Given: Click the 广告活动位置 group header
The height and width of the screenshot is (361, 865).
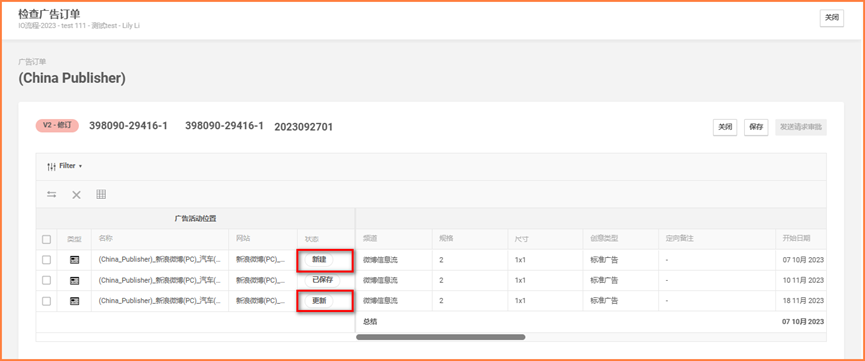Looking at the screenshot, I should click(x=195, y=219).
